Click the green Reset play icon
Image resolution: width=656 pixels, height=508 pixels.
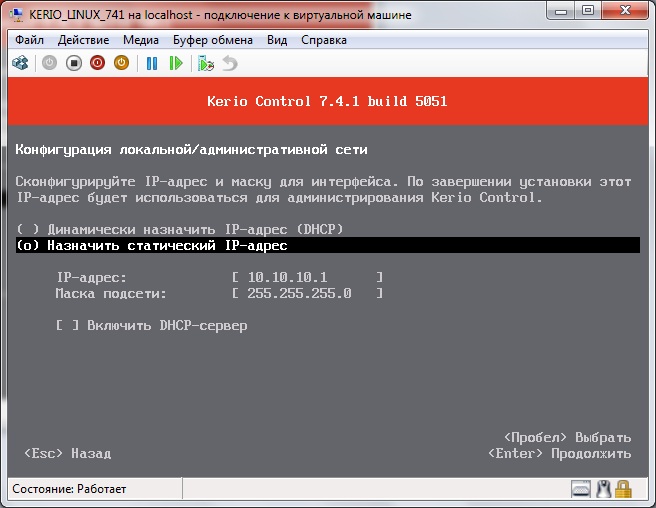[x=176, y=63]
